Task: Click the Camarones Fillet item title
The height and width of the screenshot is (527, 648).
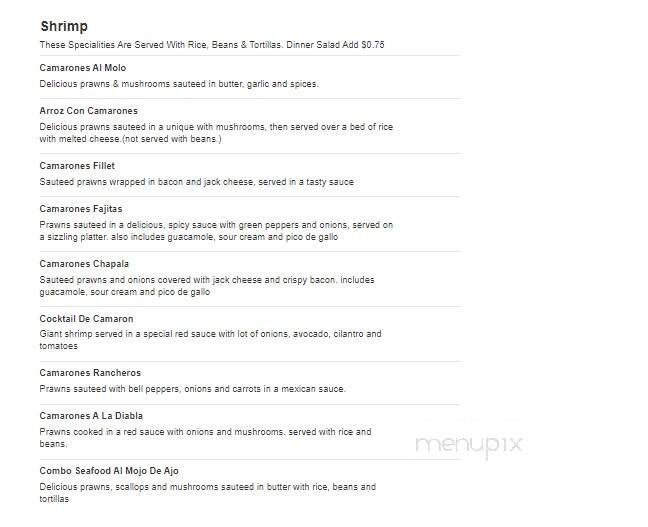Action: (77, 166)
